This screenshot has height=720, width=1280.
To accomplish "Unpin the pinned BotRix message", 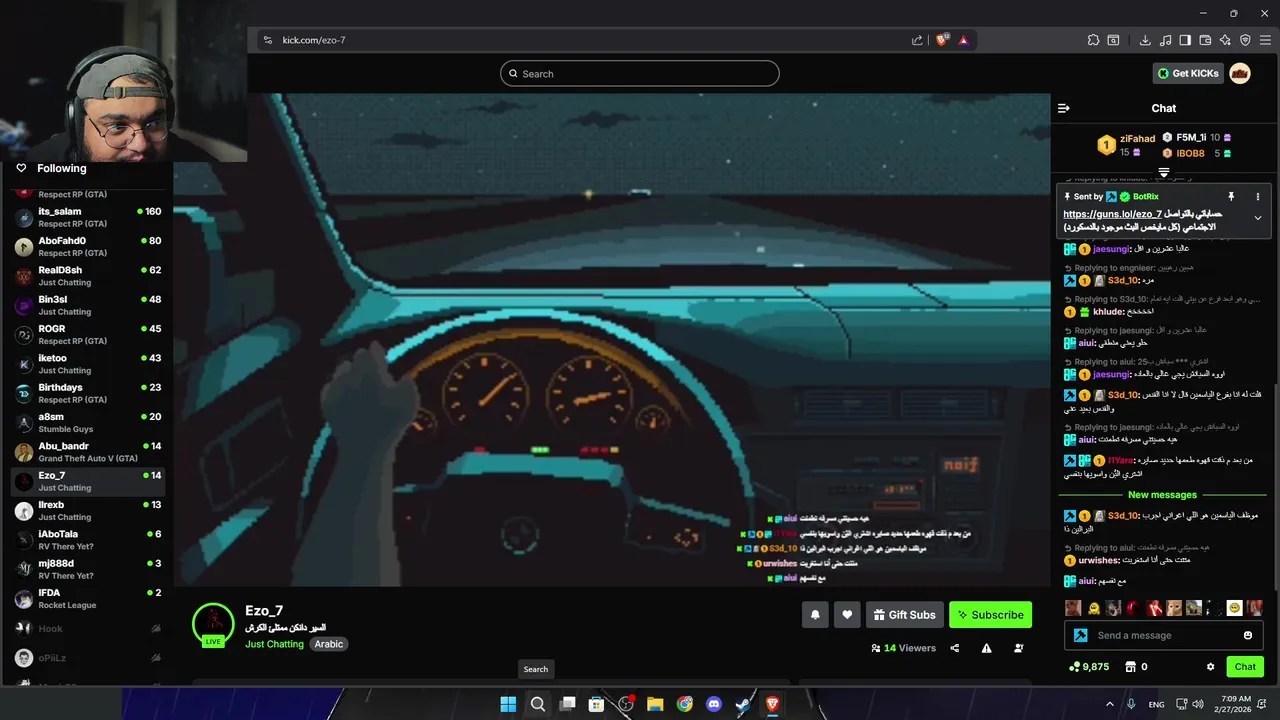I will tap(1231, 197).
